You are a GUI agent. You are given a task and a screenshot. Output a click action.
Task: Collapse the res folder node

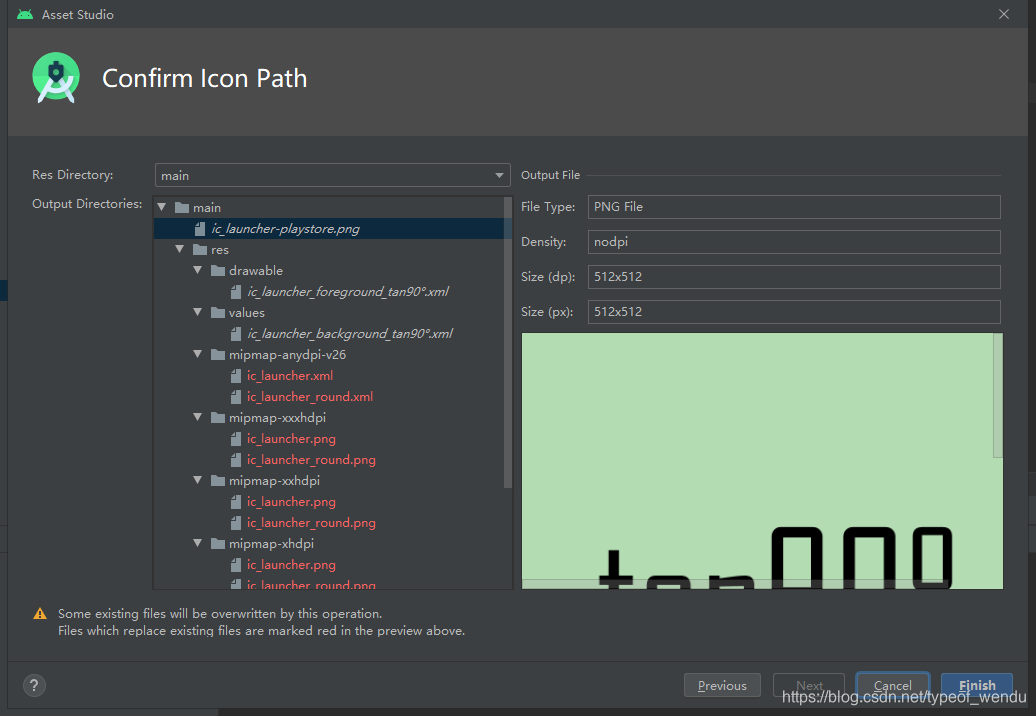pos(180,250)
